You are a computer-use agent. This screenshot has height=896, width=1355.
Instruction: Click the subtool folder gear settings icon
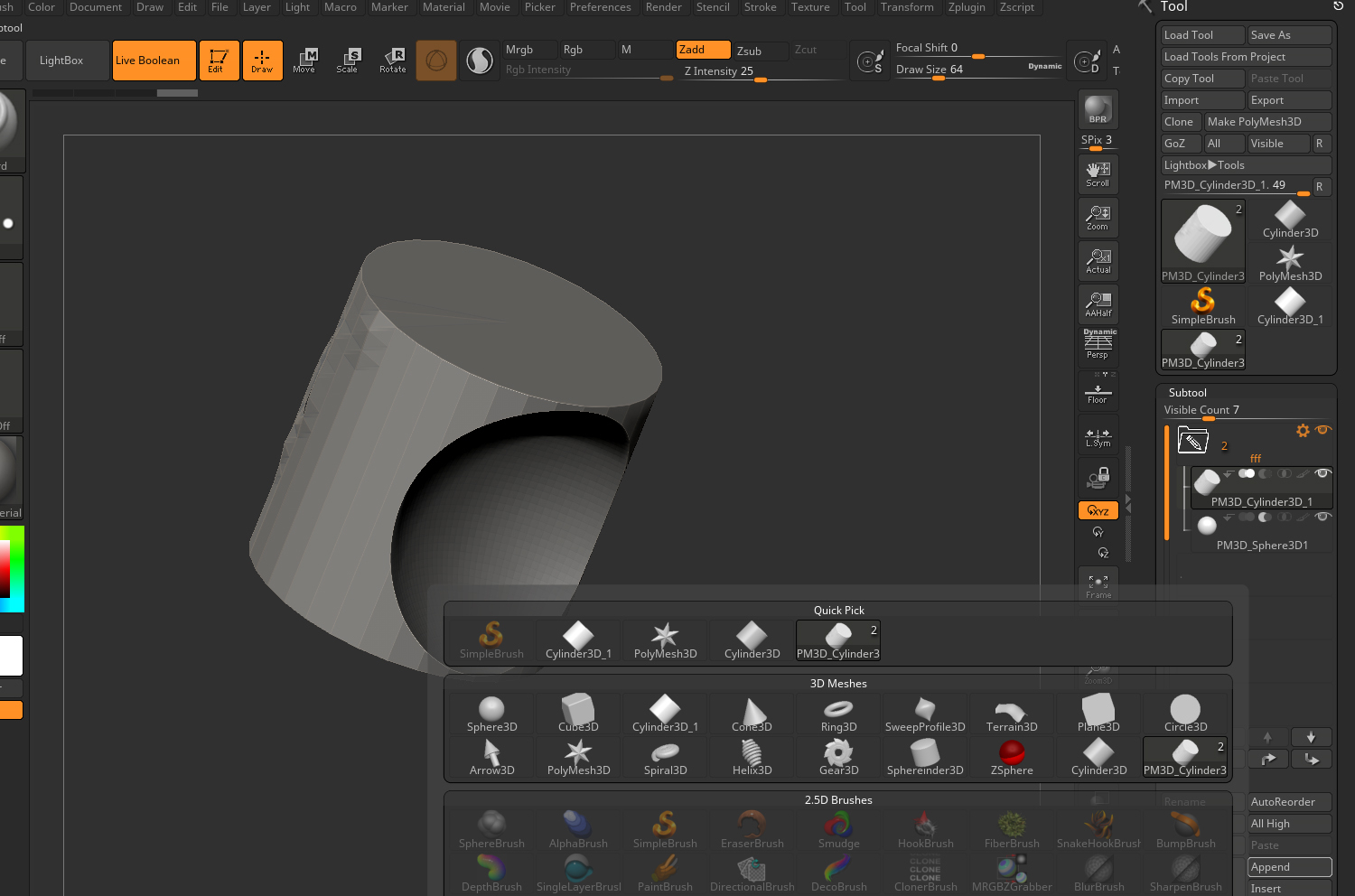click(x=1303, y=431)
